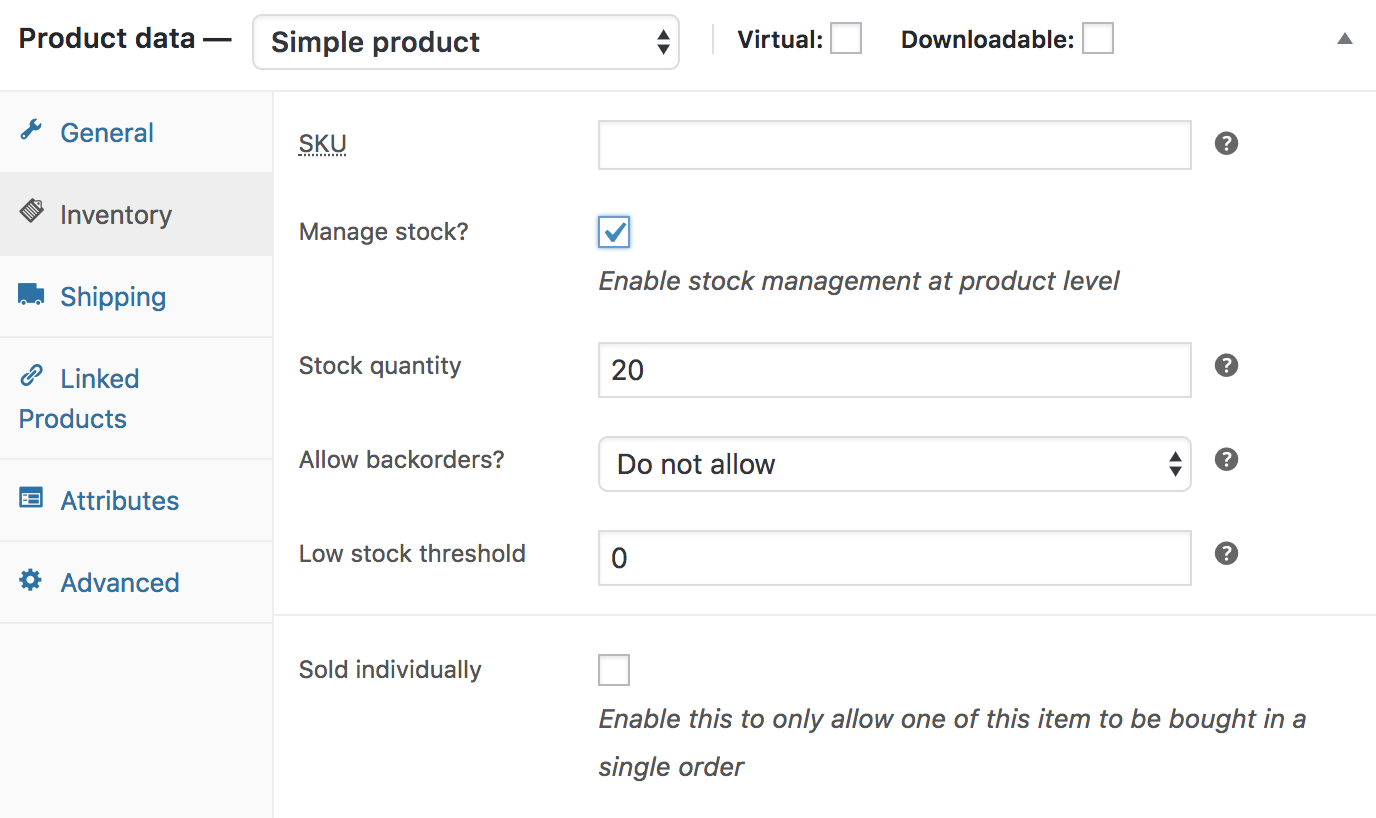The height and width of the screenshot is (818, 1376).
Task: Enable the Virtual product checkbox
Action: click(x=846, y=39)
